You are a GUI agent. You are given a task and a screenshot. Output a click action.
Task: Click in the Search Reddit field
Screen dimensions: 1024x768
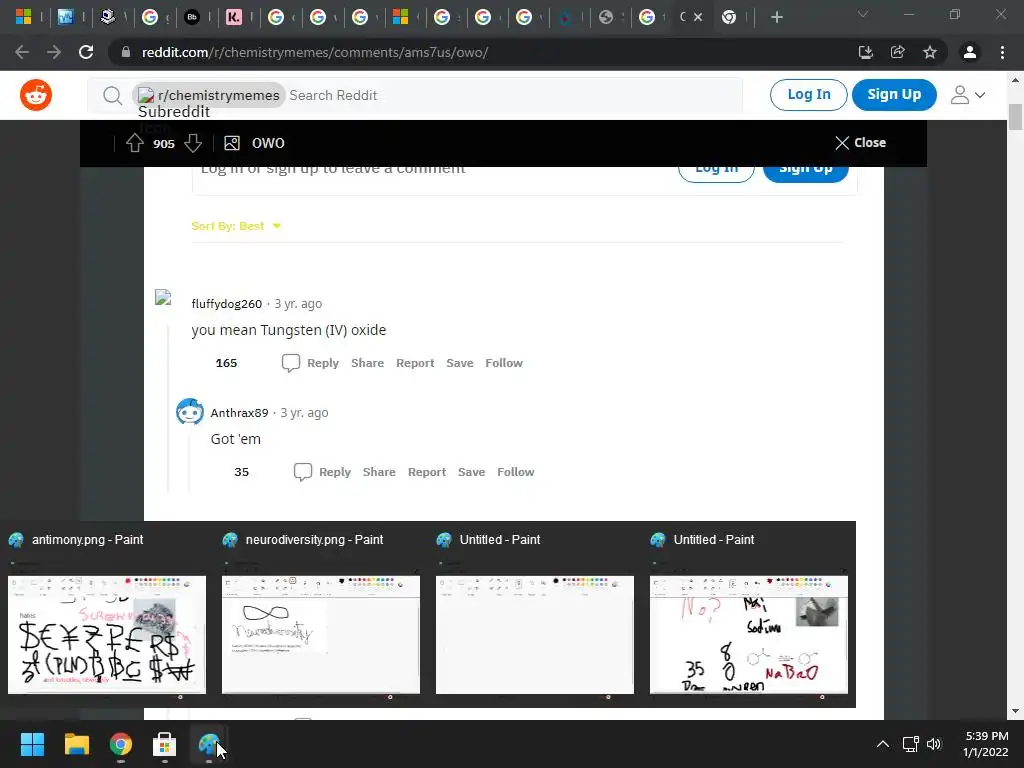coord(513,95)
